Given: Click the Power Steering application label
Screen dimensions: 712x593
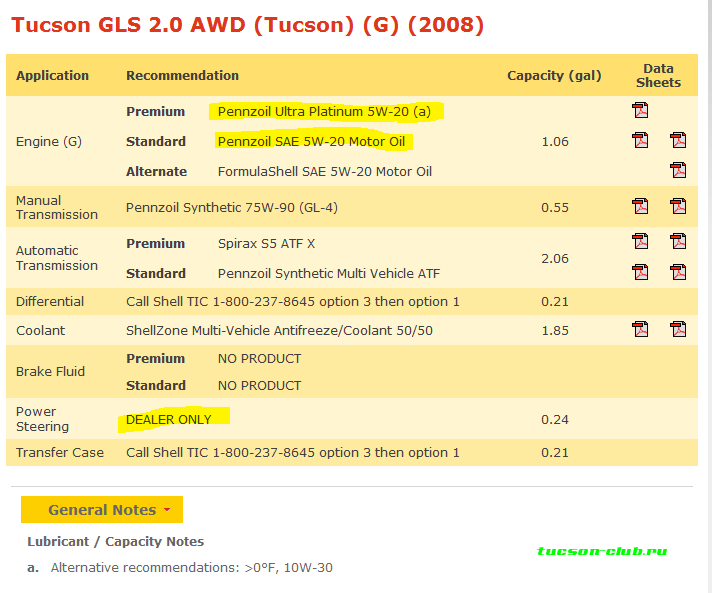Looking at the screenshot, I should click(42, 419).
